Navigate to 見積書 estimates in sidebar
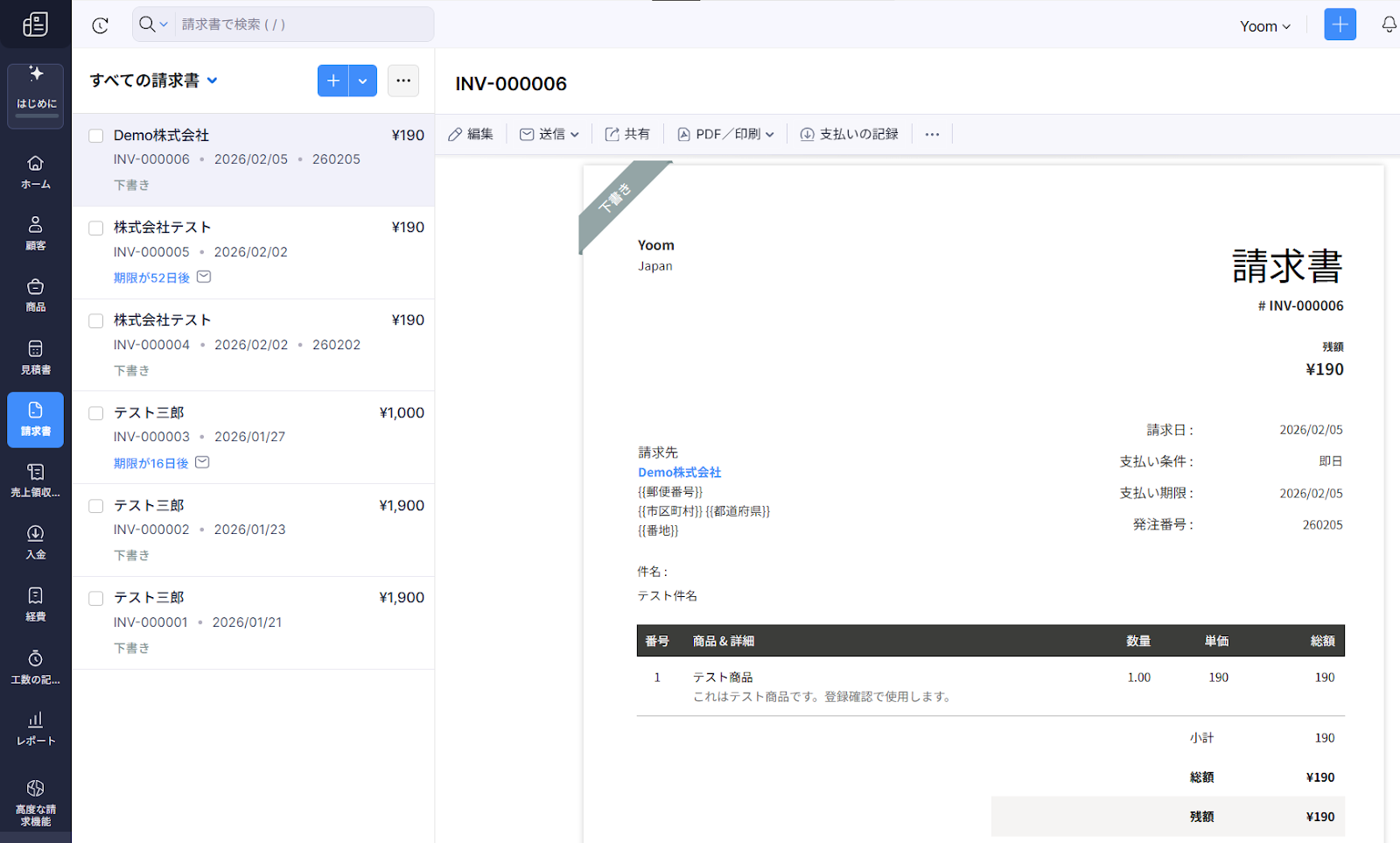Screen dimensions: 1400x843 tap(36, 357)
